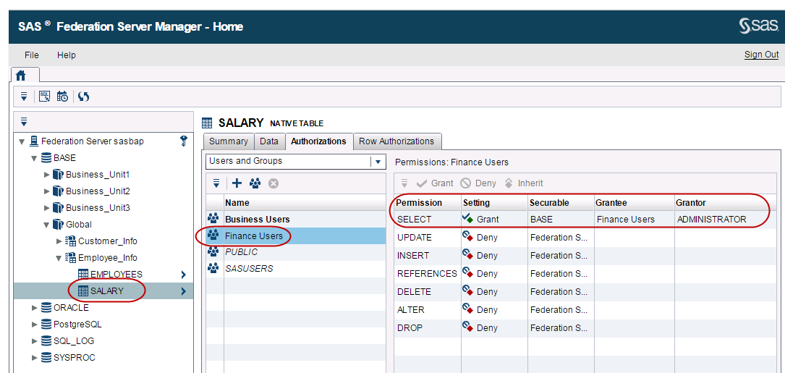The image size is (796, 384).
Task: Open the main toolbar action menu
Action: pyautogui.click(x=24, y=96)
